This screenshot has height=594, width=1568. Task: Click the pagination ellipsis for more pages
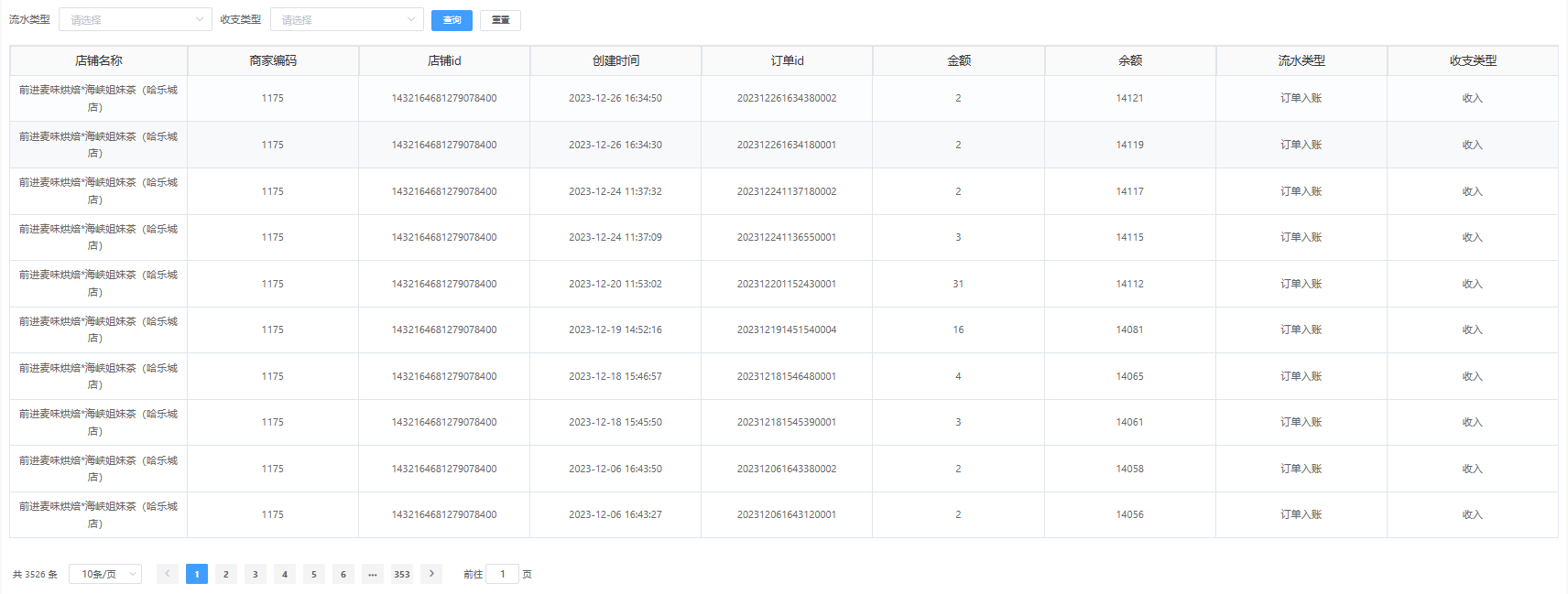373,574
